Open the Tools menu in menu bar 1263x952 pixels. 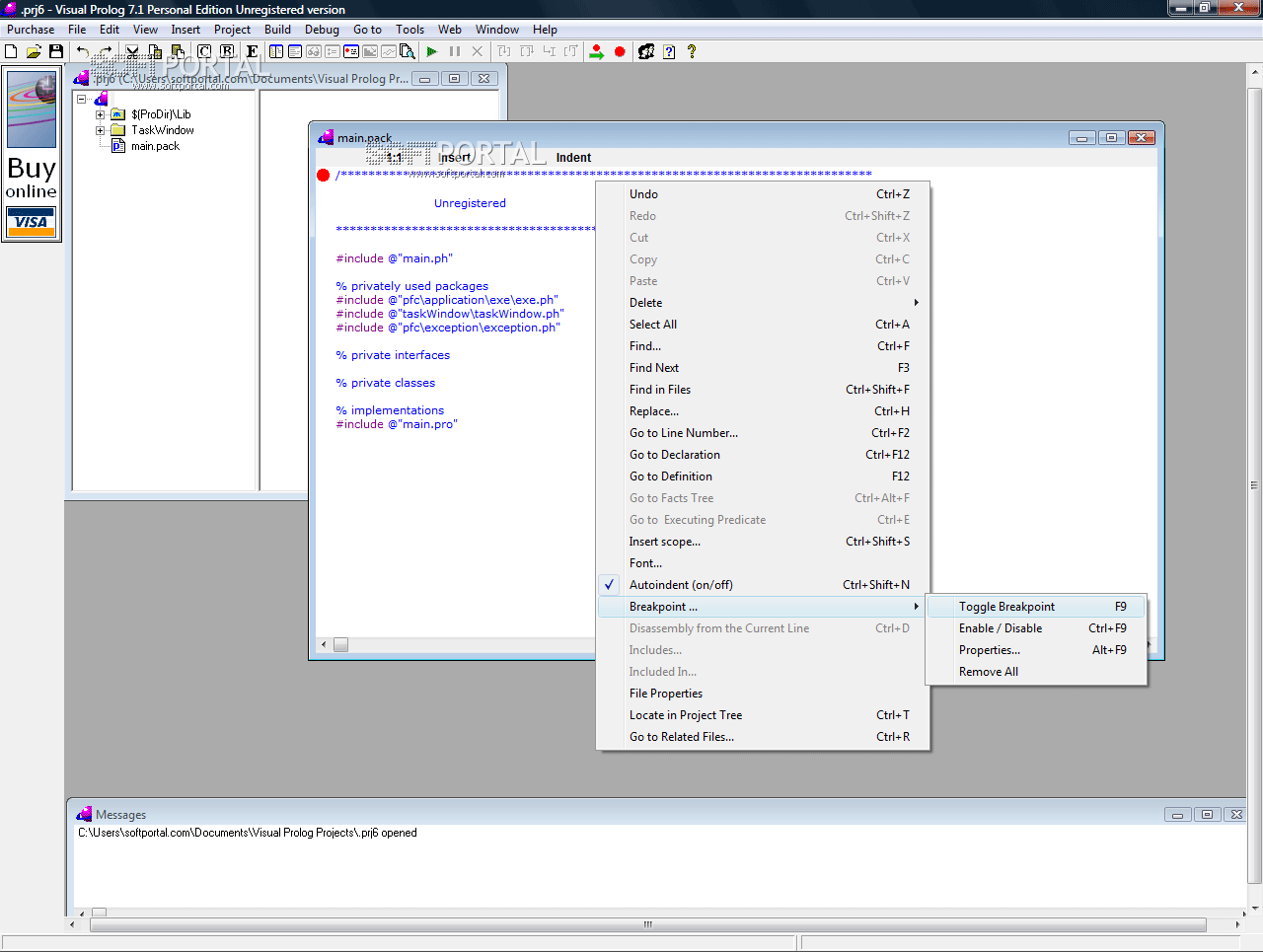(409, 30)
